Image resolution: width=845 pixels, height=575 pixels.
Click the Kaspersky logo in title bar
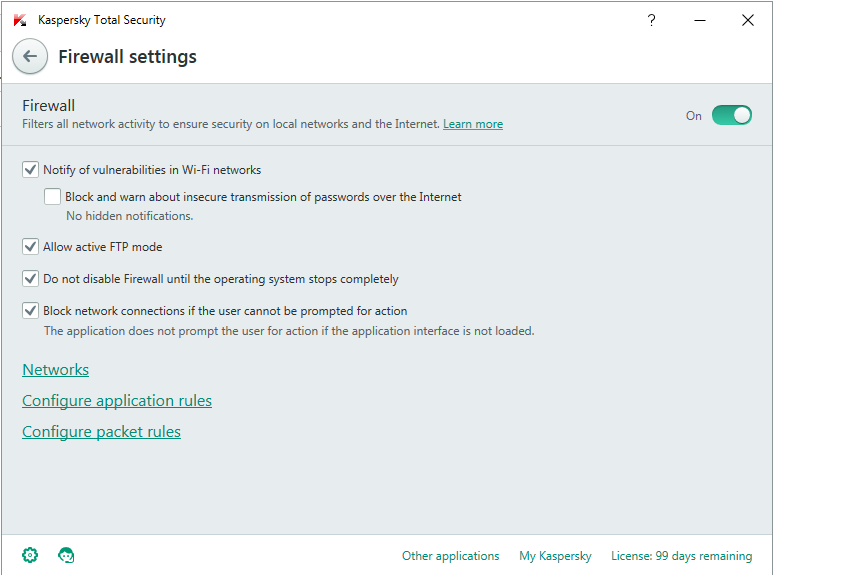click(x=20, y=20)
